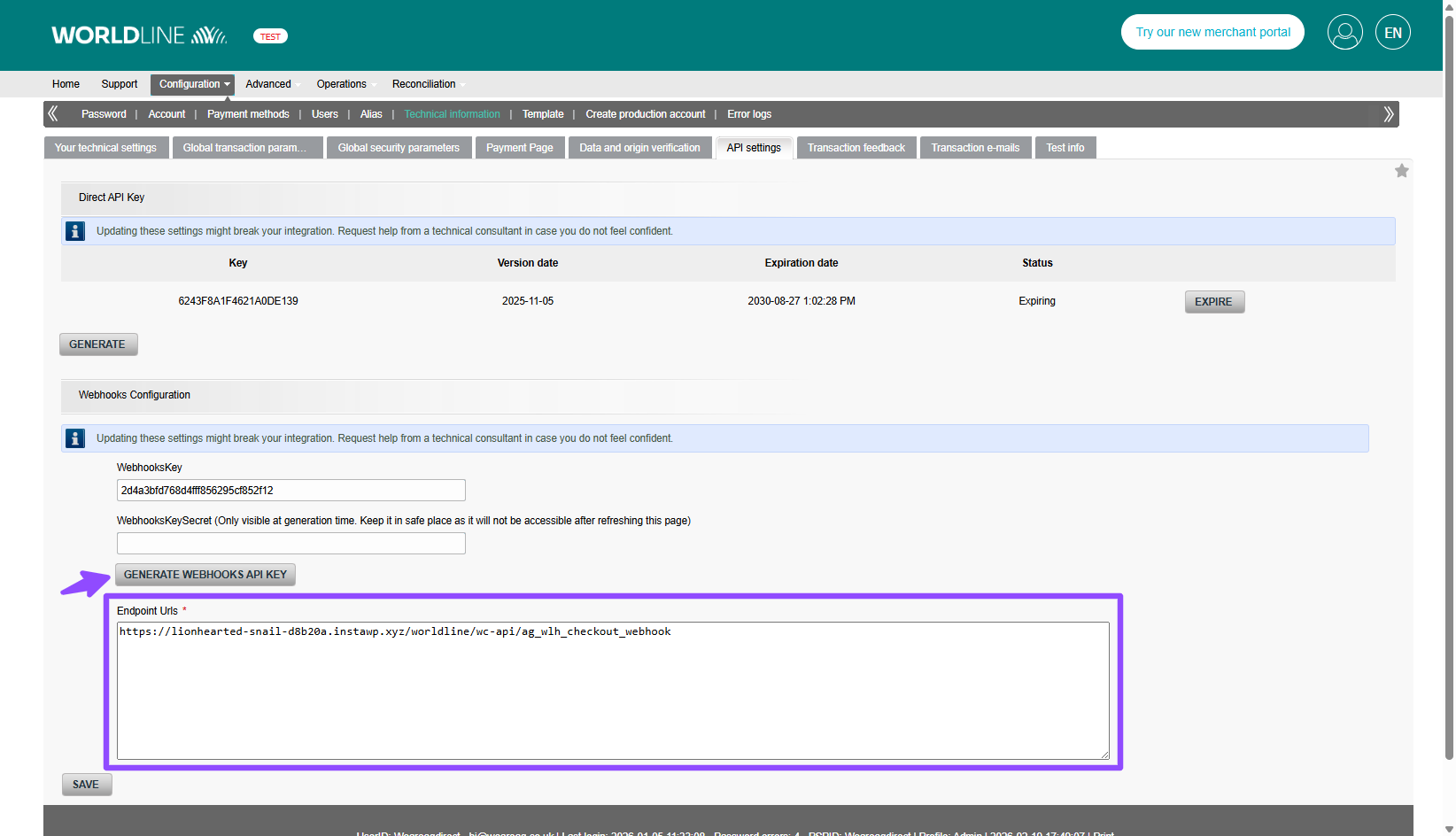1456x836 pixels.
Task: Click info icon in Direct API Key notice
Action: click(75, 231)
